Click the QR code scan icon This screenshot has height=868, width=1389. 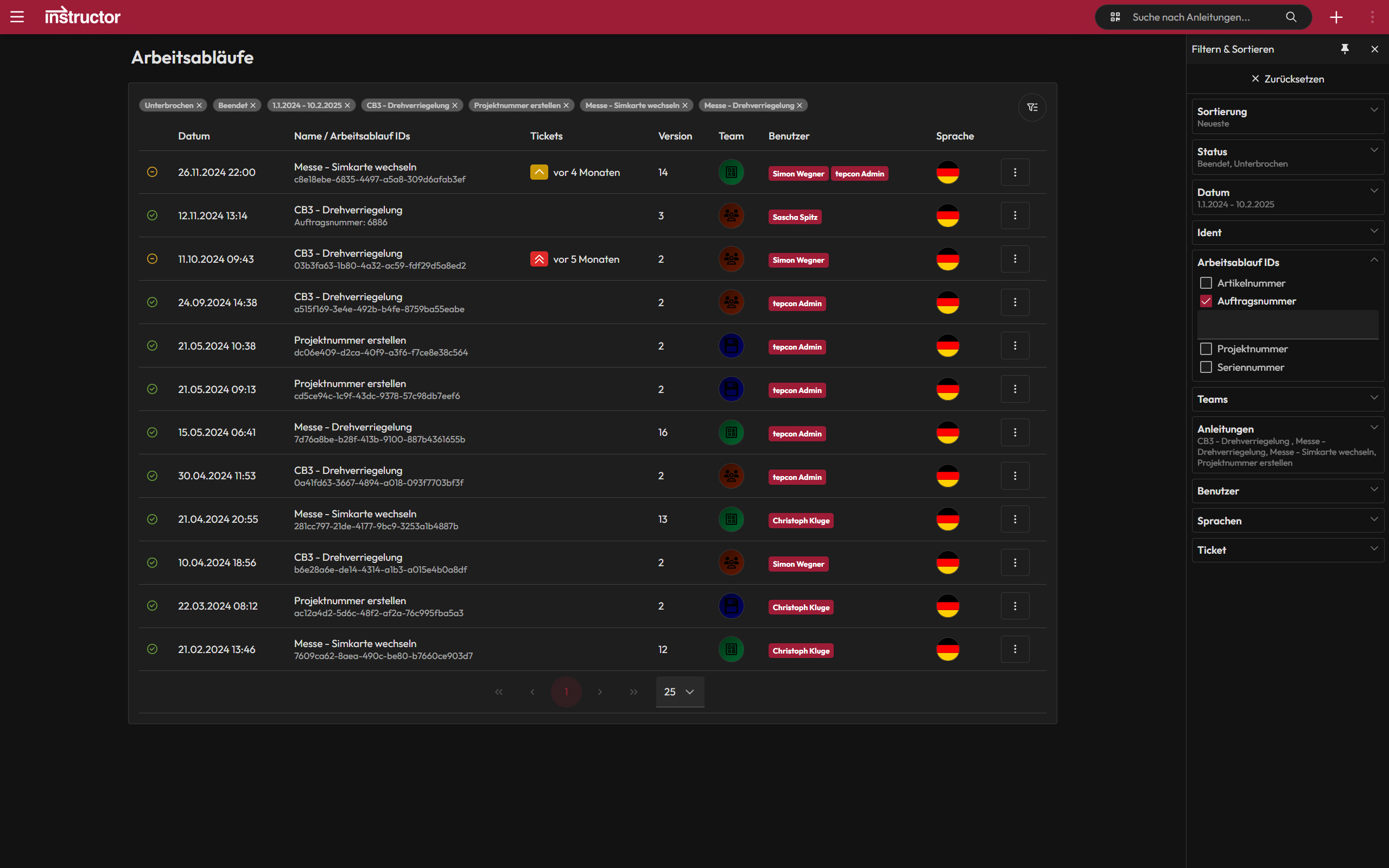click(1115, 17)
